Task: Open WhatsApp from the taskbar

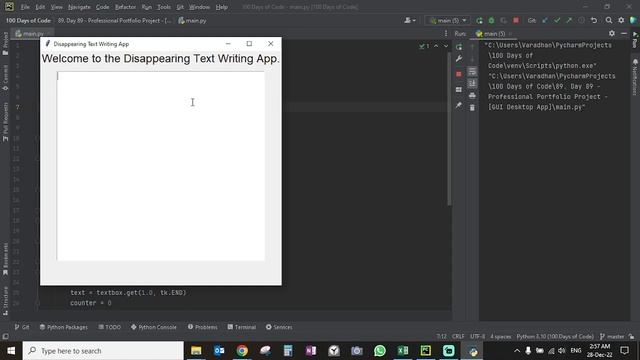Action: [380, 351]
